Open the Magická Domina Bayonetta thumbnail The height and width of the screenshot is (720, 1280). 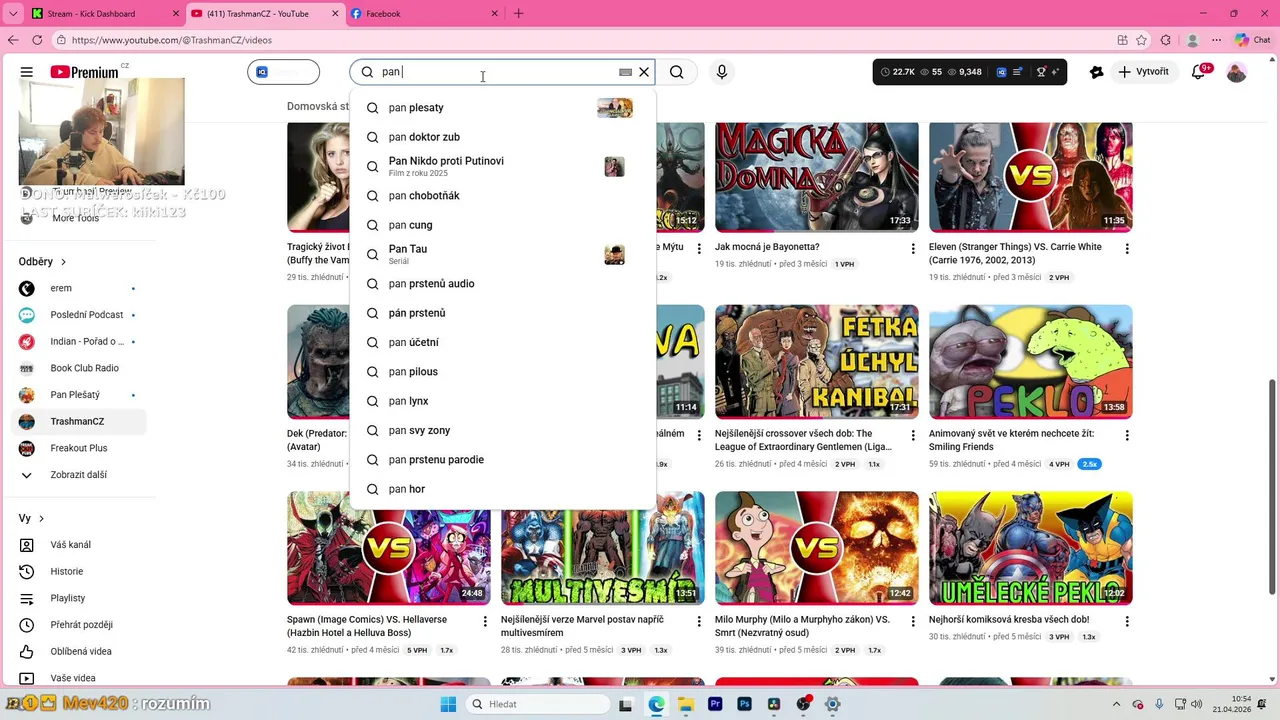(817, 177)
